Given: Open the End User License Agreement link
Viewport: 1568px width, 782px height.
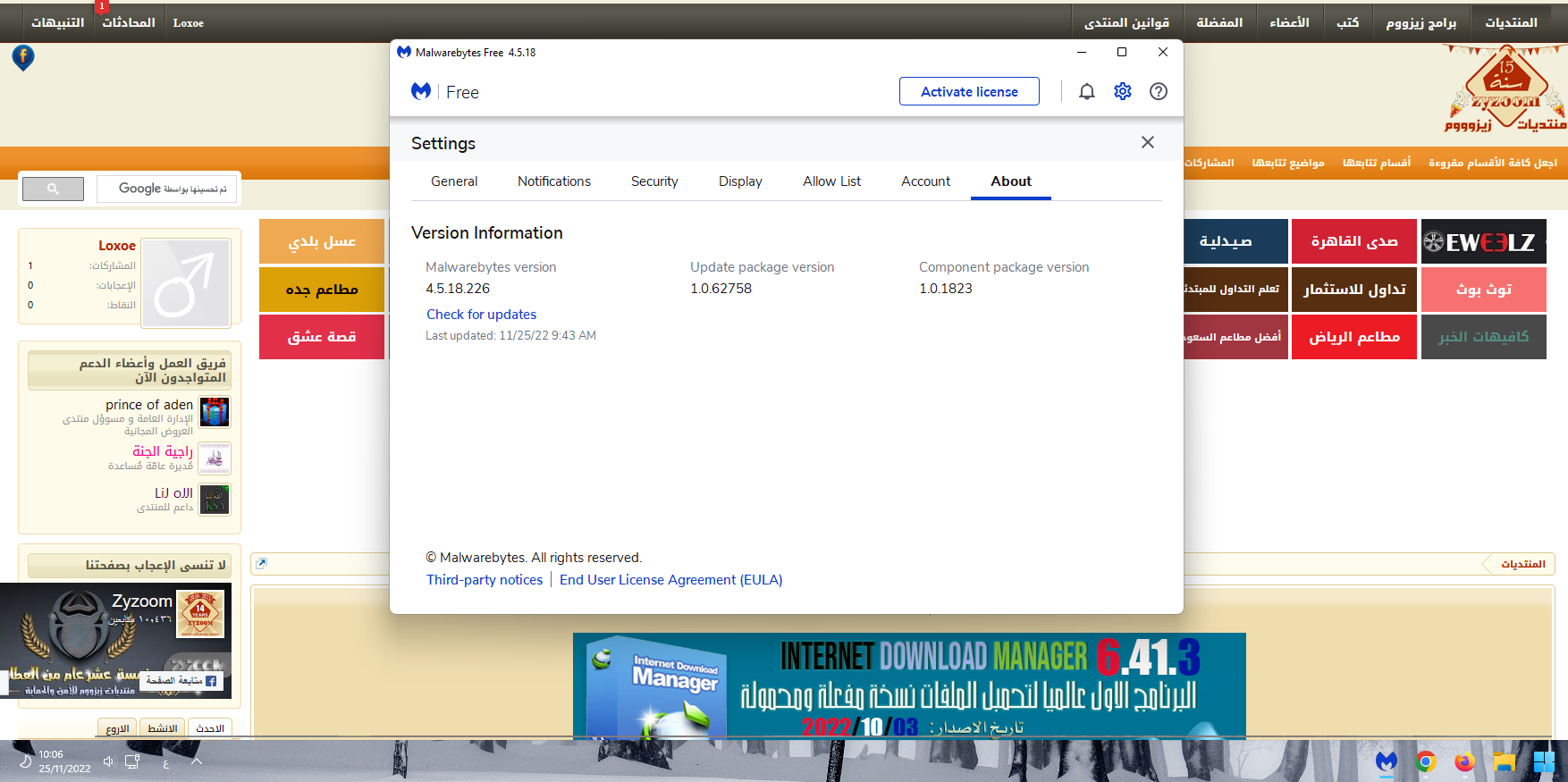Looking at the screenshot, I should 670,580.
